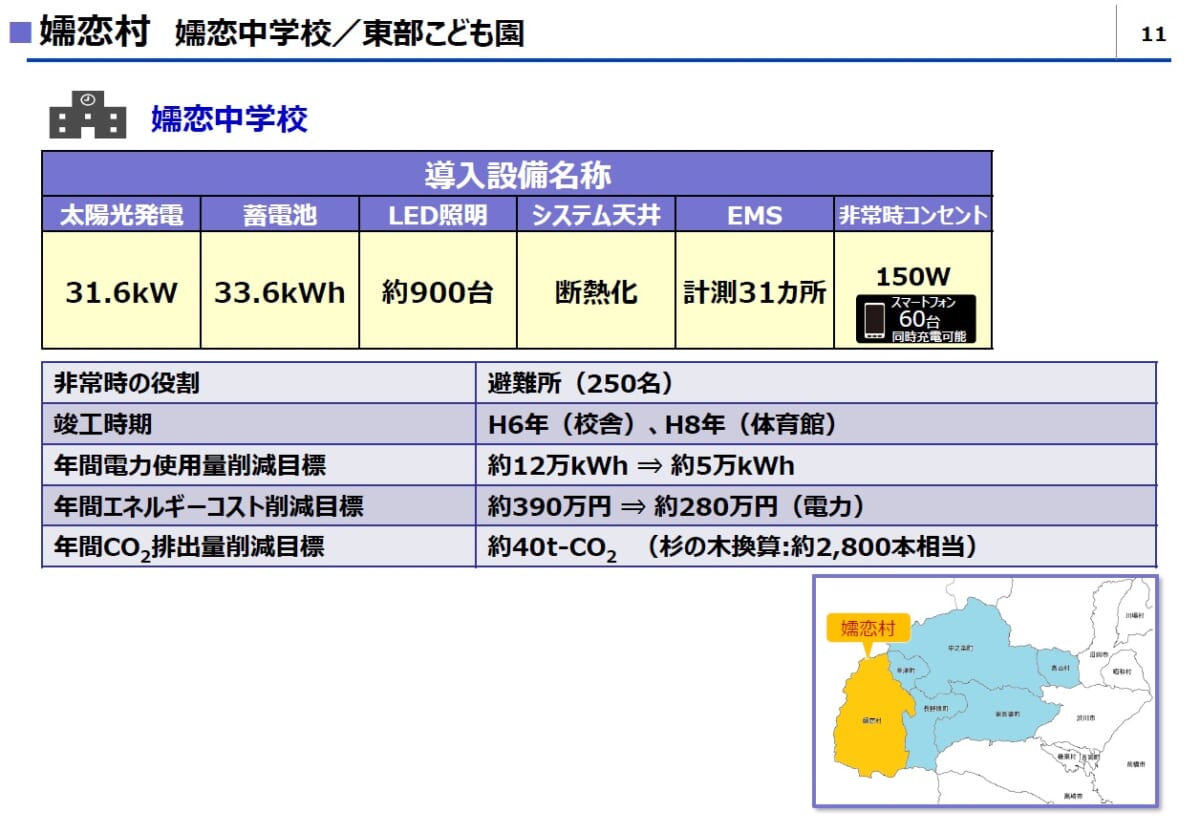This screenshot has height=833, width=1200.
Task: Click the 東吾妻町 region on the map
Action: tap(1005, 714)
